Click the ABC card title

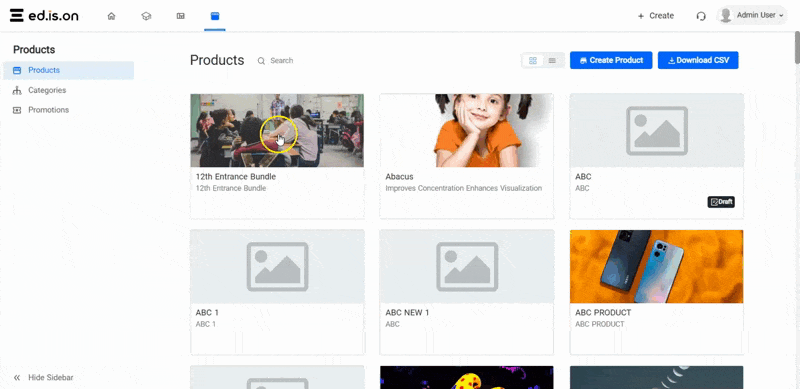coord(583,177)
